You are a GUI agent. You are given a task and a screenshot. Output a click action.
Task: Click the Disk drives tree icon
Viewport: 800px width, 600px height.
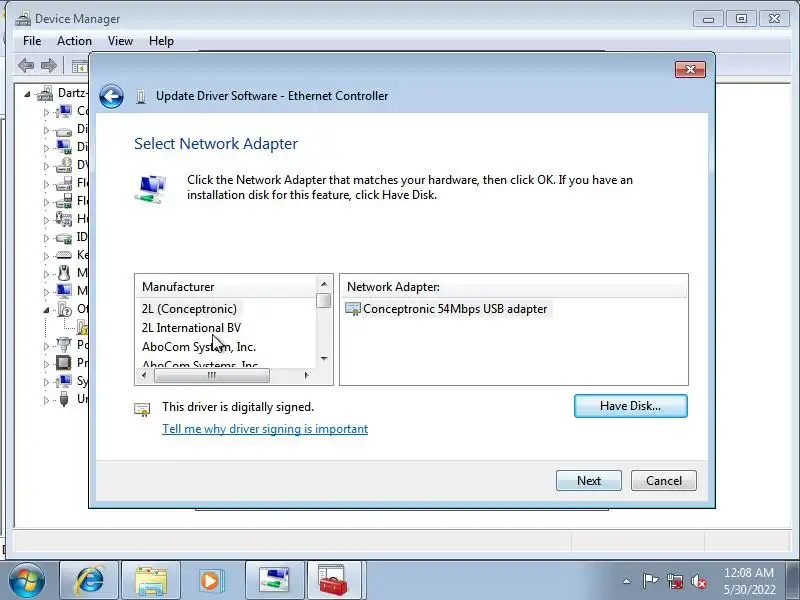click(x=64, y=130)
